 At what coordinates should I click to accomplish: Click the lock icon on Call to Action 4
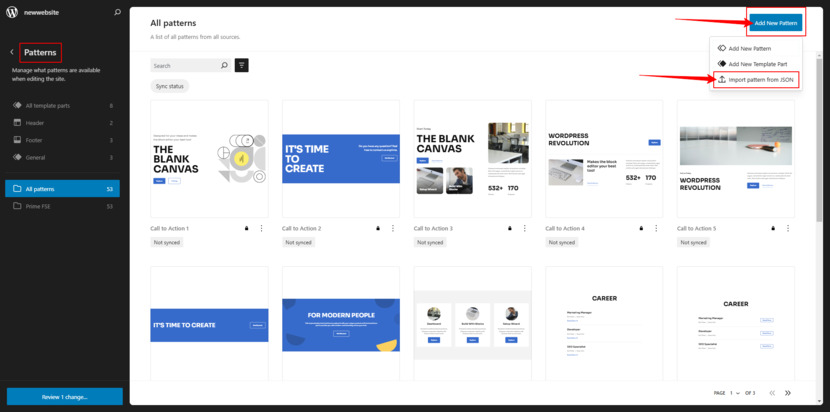click(x=642, y=228)
